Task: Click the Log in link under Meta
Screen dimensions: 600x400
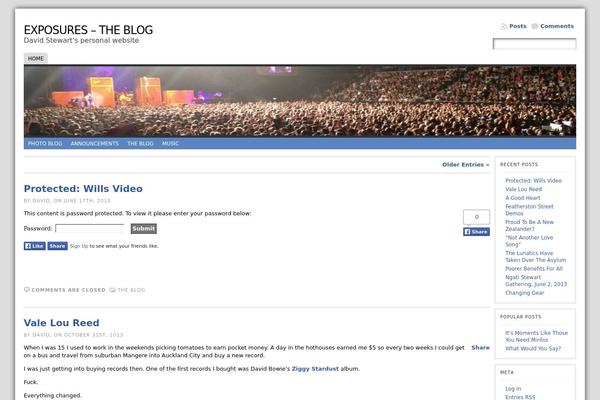Action: click(x=513, y=389)
